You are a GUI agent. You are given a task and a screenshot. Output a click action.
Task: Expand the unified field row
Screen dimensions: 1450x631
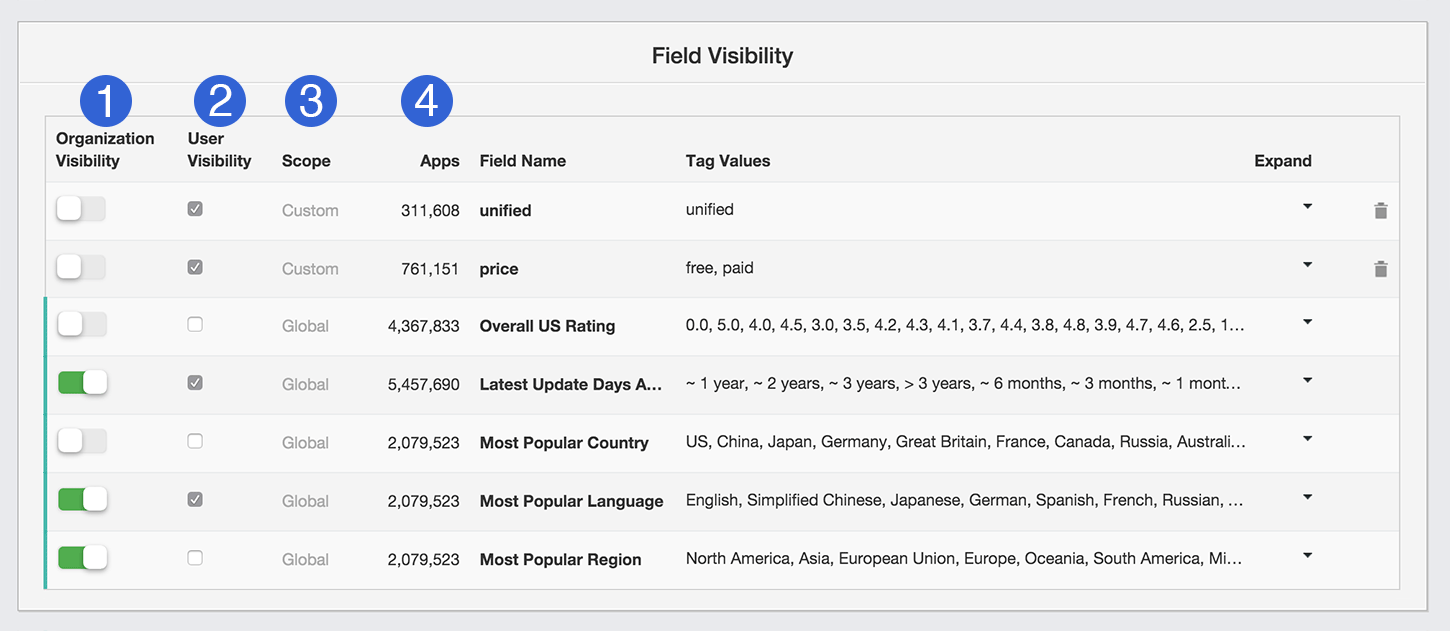click(x=1307, y=207)
